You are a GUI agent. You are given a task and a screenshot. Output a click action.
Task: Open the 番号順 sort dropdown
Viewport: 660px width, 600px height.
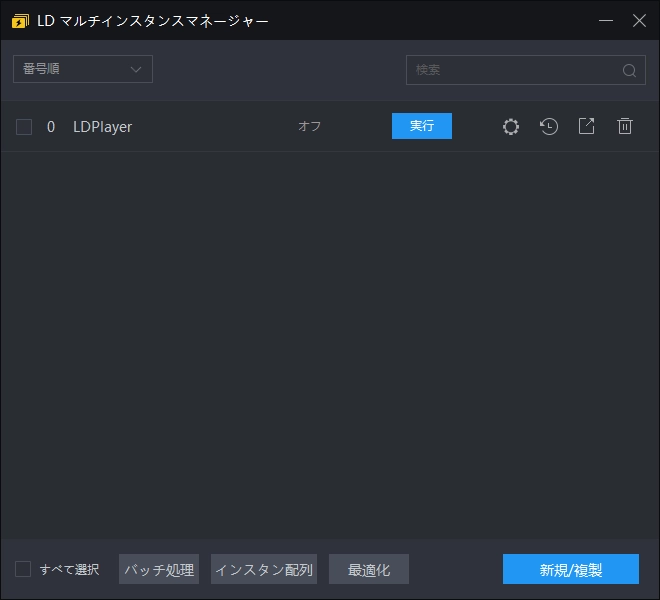83,69
